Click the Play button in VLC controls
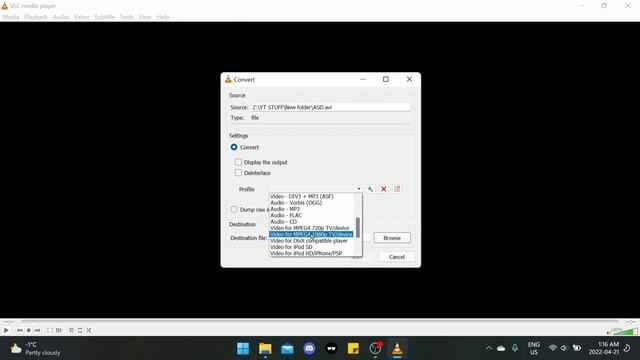The image size is (640, 360). point(6,330)
